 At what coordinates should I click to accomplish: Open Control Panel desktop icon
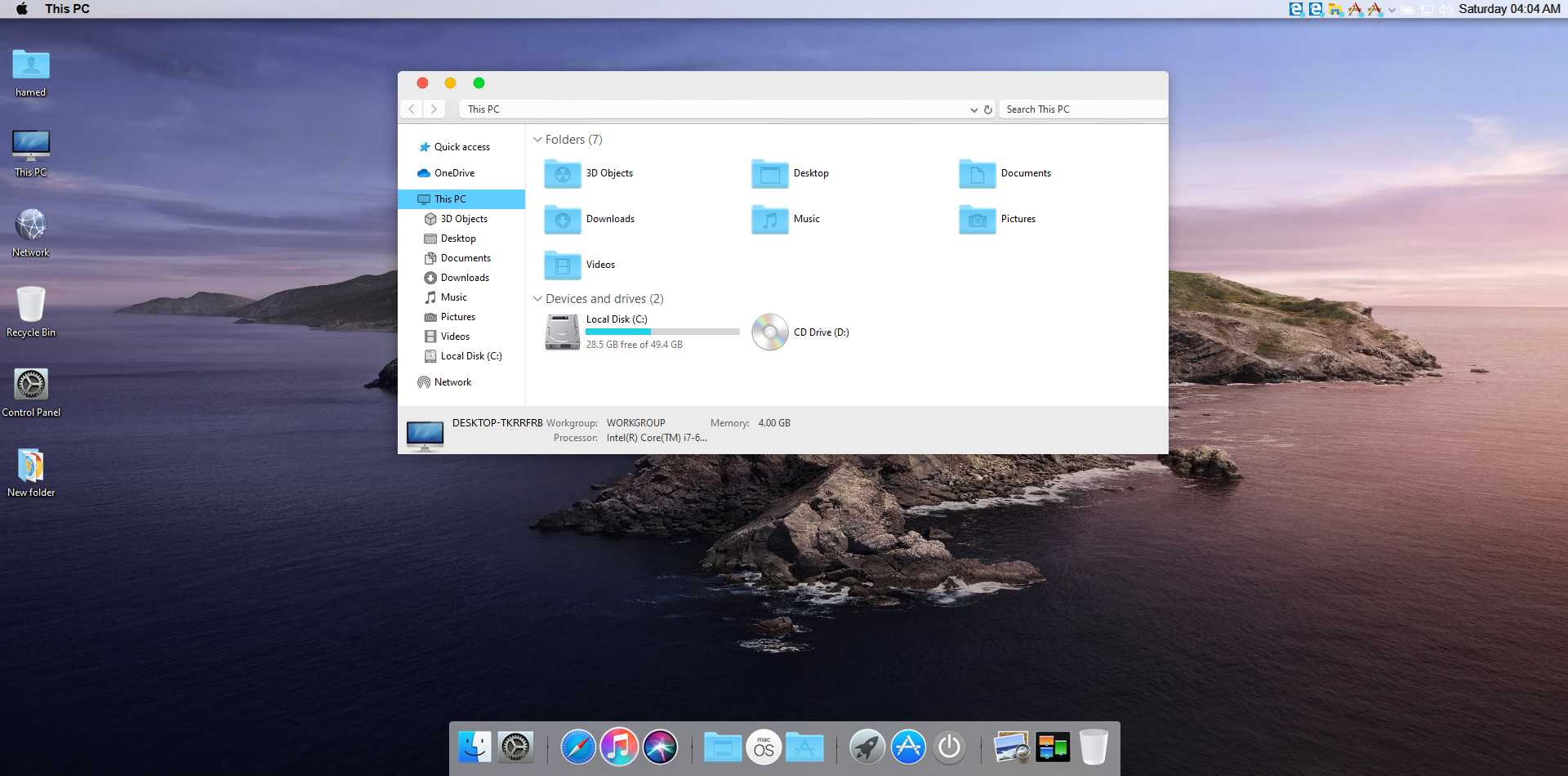31,385
